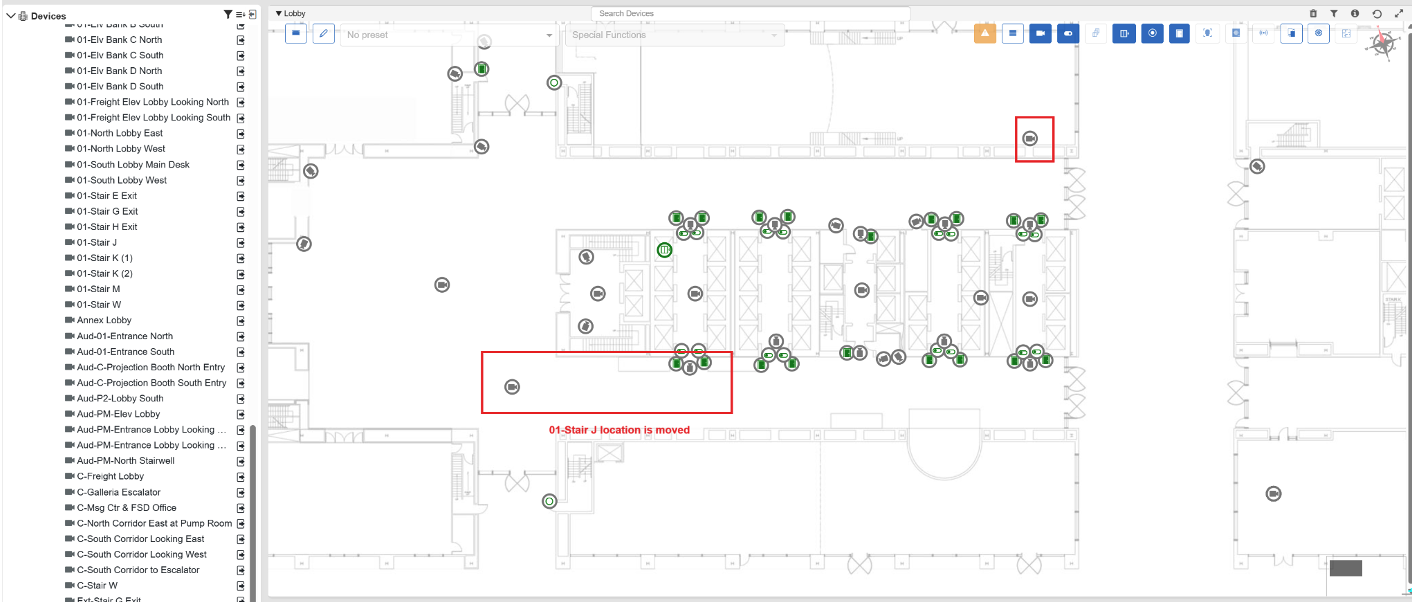Click the fullscreen expand arrows button
Image resolution: width=1412 pixels, height=602 pixels.
1398,13
